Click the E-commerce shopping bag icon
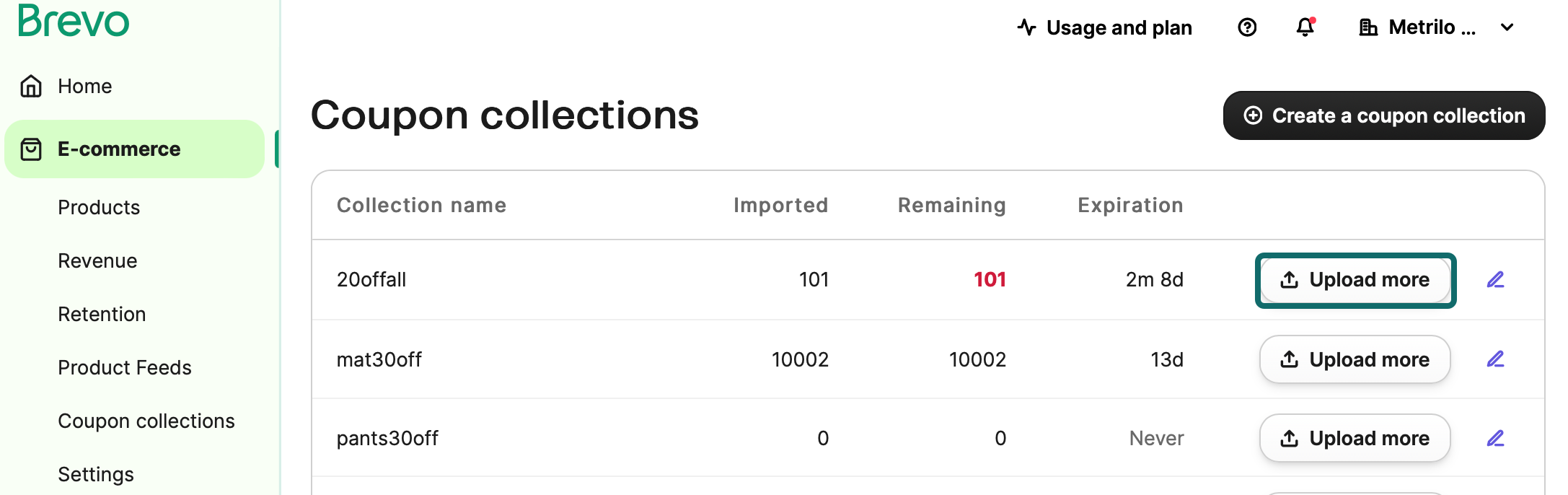1568x495 pixels. [31, 149]
